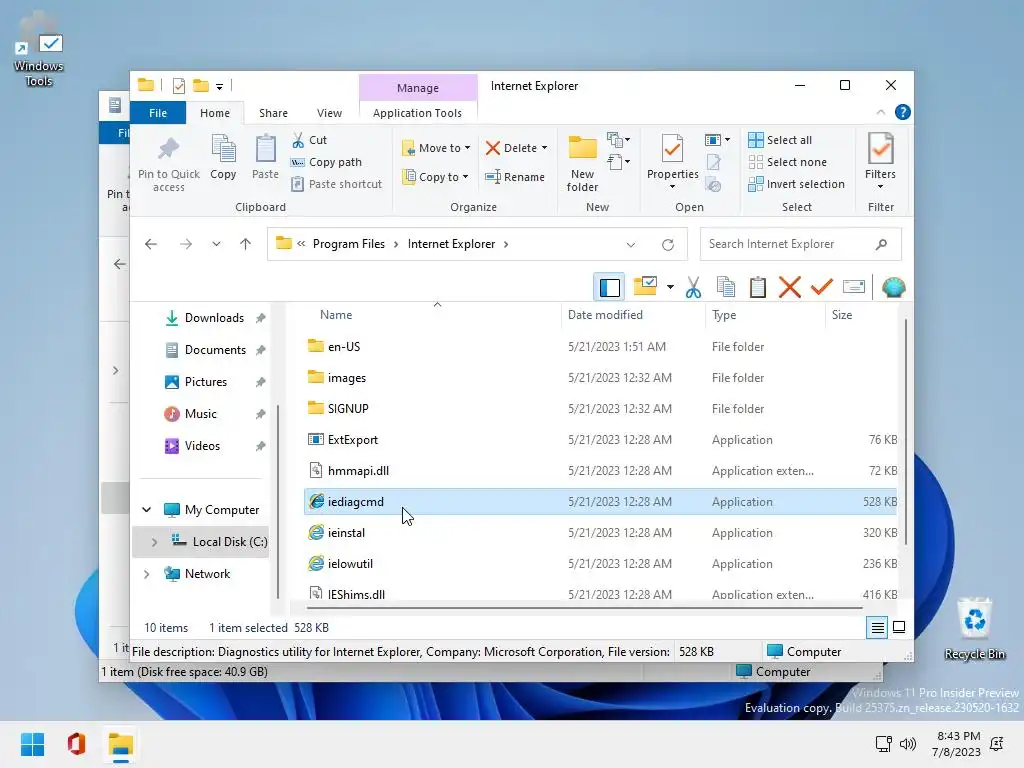The width and height of the screenshot is (1024, 768).
Task: Click the globe toolbar icon
Action: tap(893, 287)
